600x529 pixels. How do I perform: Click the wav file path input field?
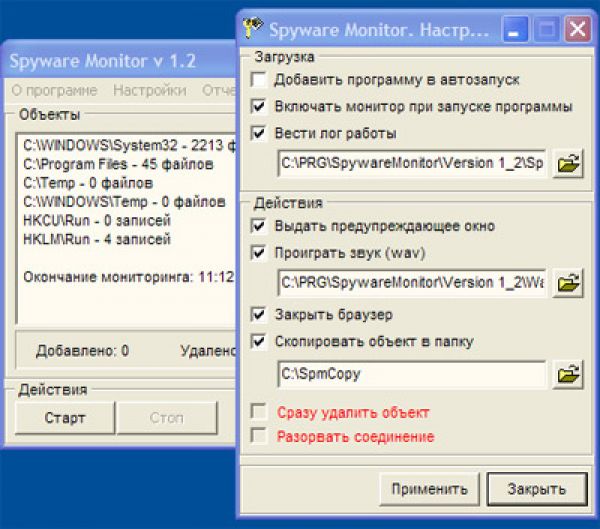tap(412, 283)
